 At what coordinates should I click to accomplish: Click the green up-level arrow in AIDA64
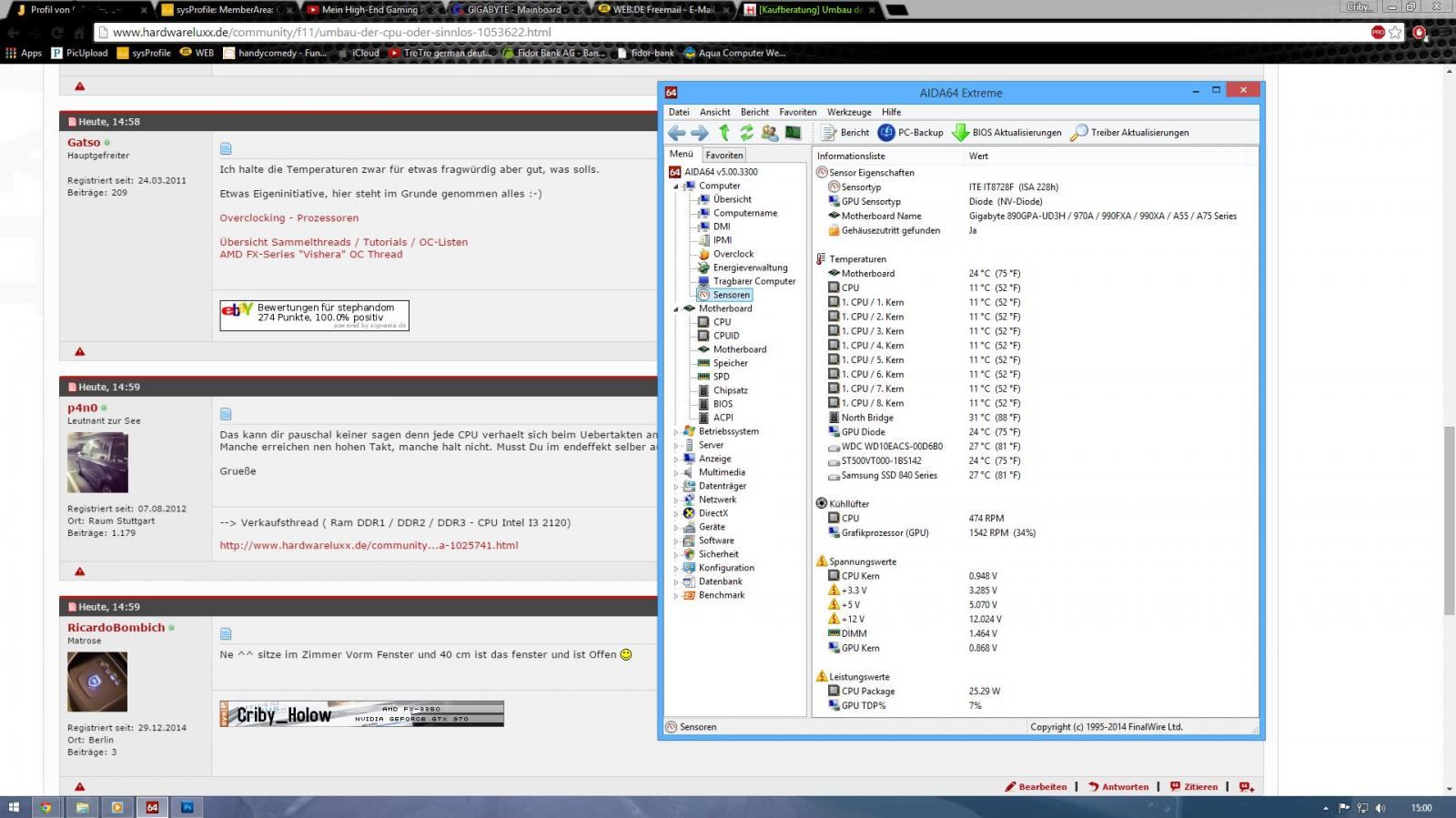pos(724,133)
